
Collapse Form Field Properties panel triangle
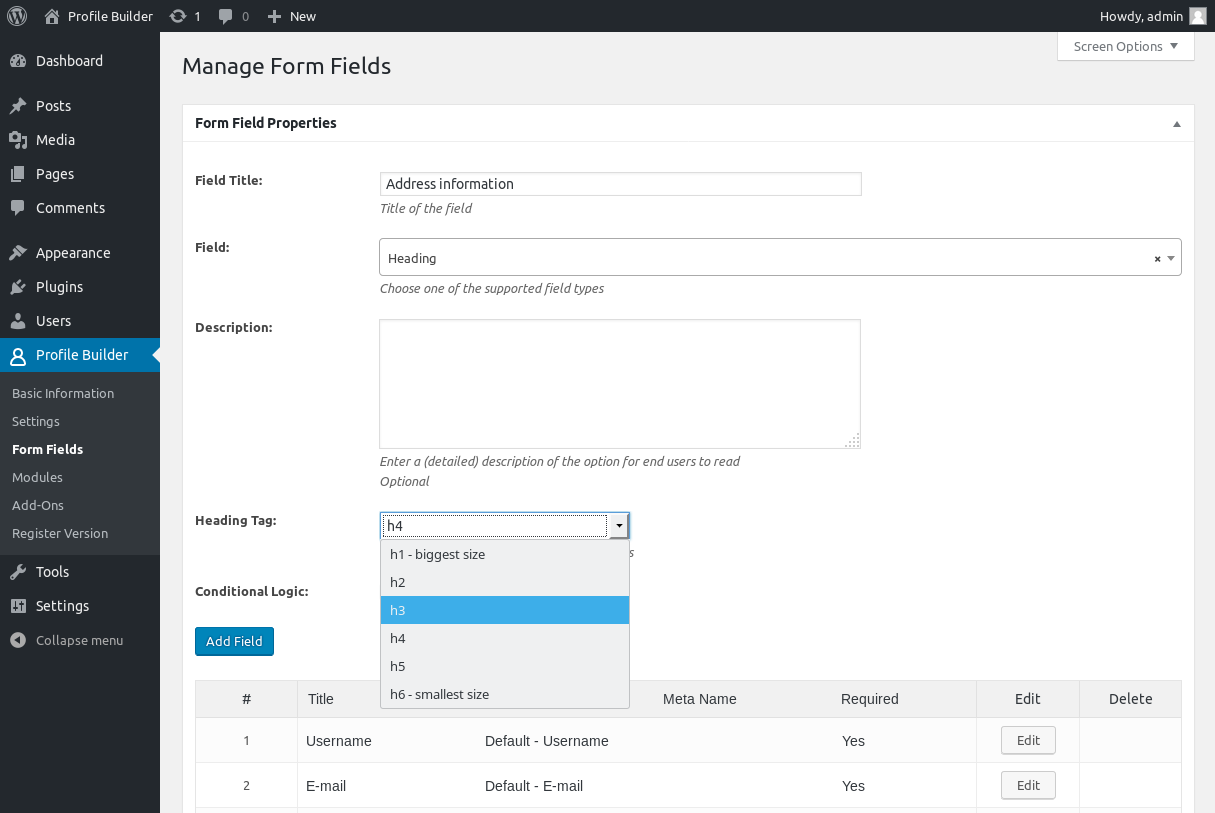coord(1177,124)
